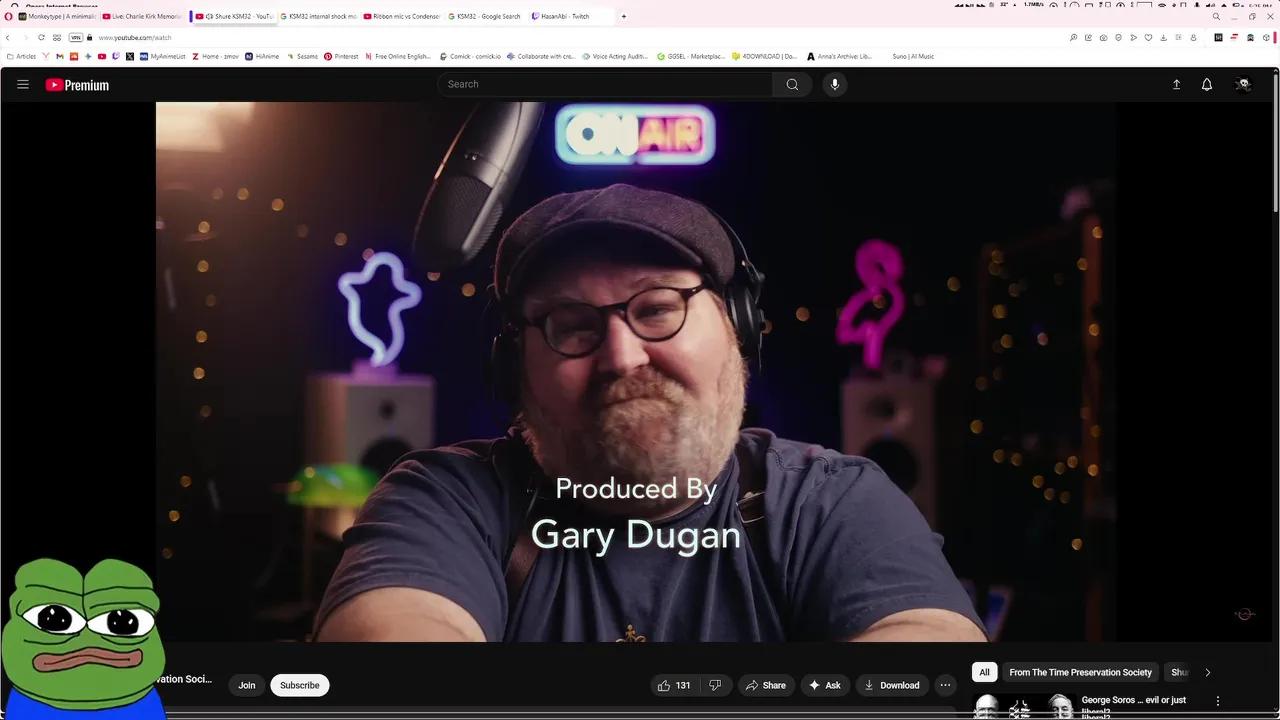This screenshot has width=1280, height=720.
Task: Switch to Monkeytype browser tab
Action: pos(56,16)
